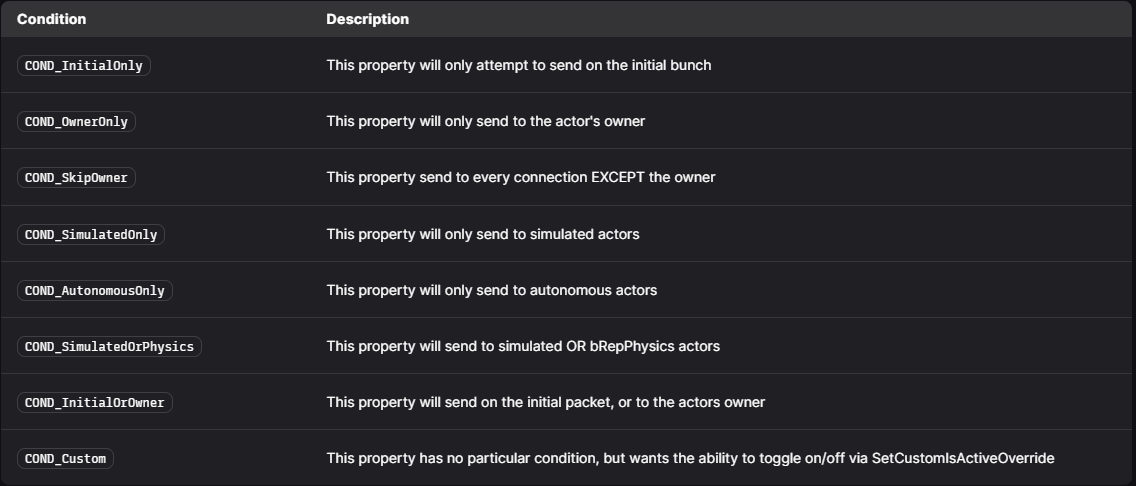Image resolution: width=1136 pixels, height=486 pixels.
Task: Click the COND_InitialOrOwner code tag
Action: point(95,402)
